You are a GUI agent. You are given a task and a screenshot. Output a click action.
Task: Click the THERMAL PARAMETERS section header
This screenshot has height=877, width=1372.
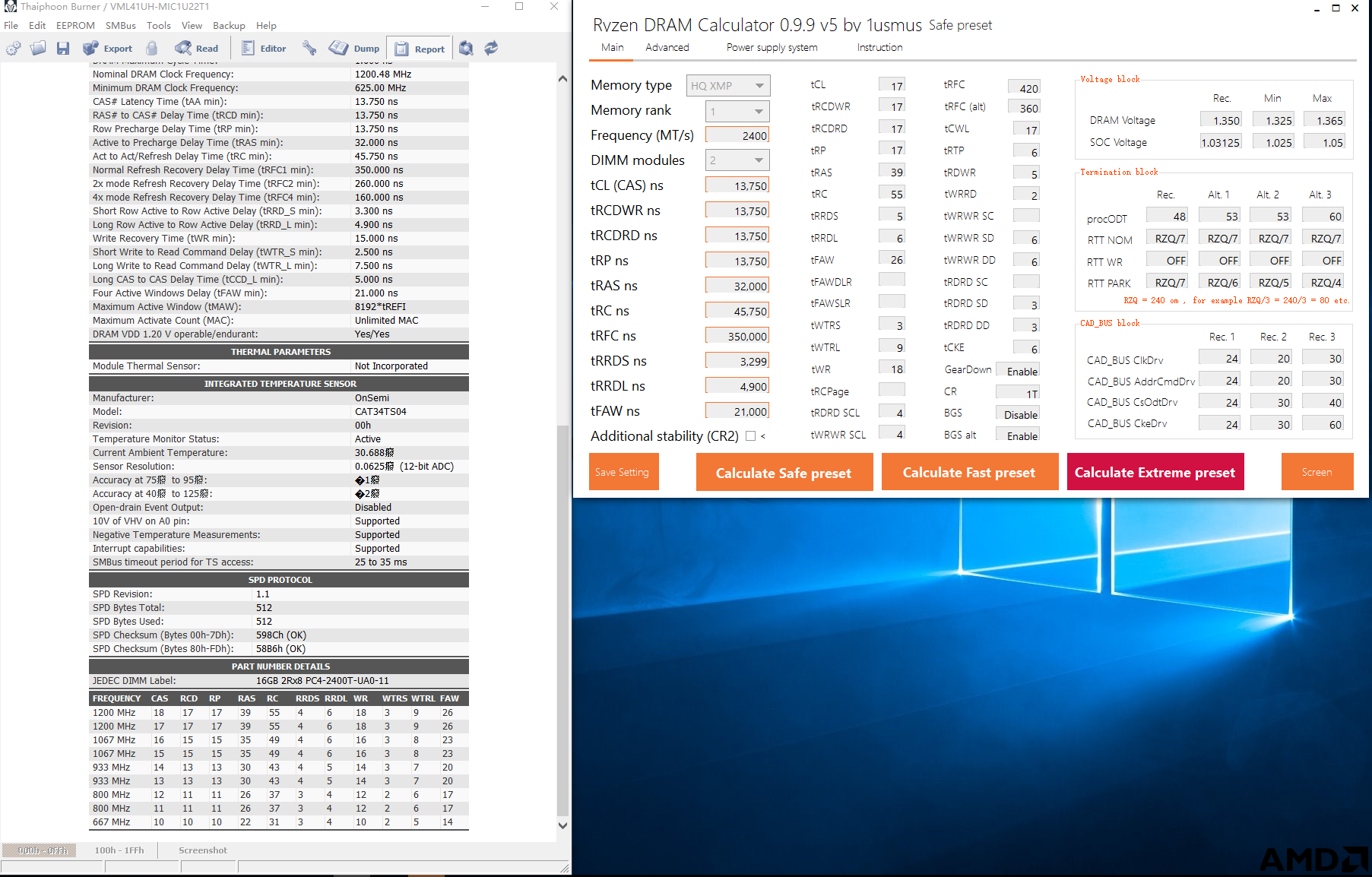(x=279, y=352)
